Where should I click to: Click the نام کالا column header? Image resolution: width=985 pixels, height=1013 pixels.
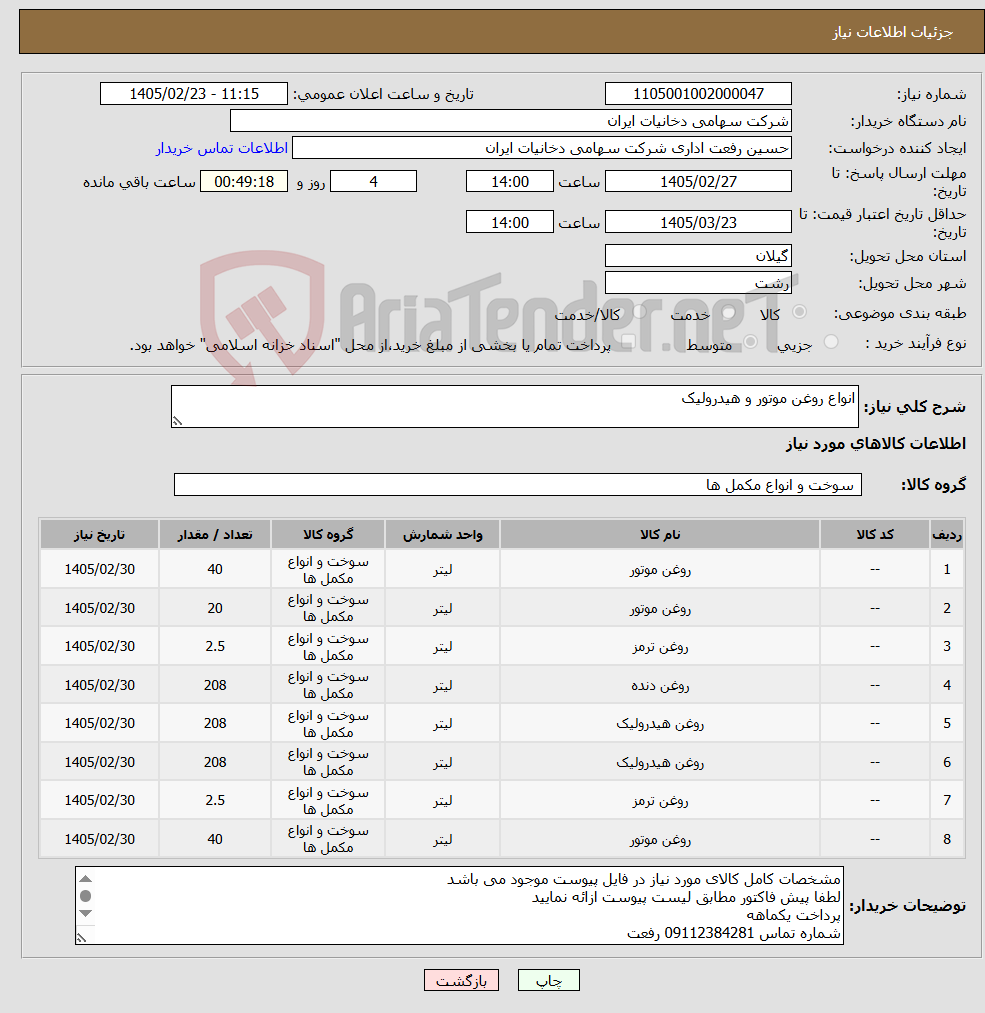coord(659,535)
